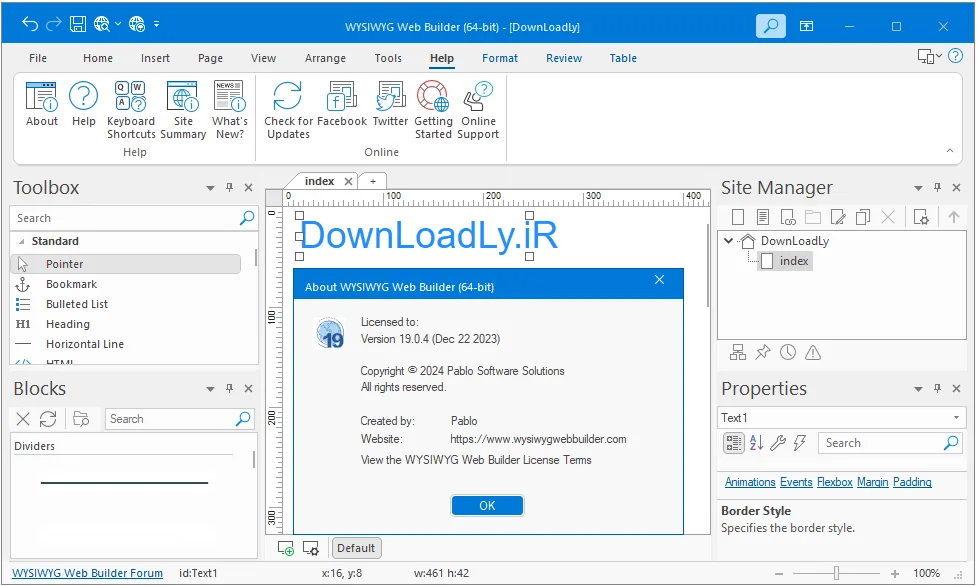Click the Blocks delete X icon
The image size is (977, 586).
[x=23, y=419]
